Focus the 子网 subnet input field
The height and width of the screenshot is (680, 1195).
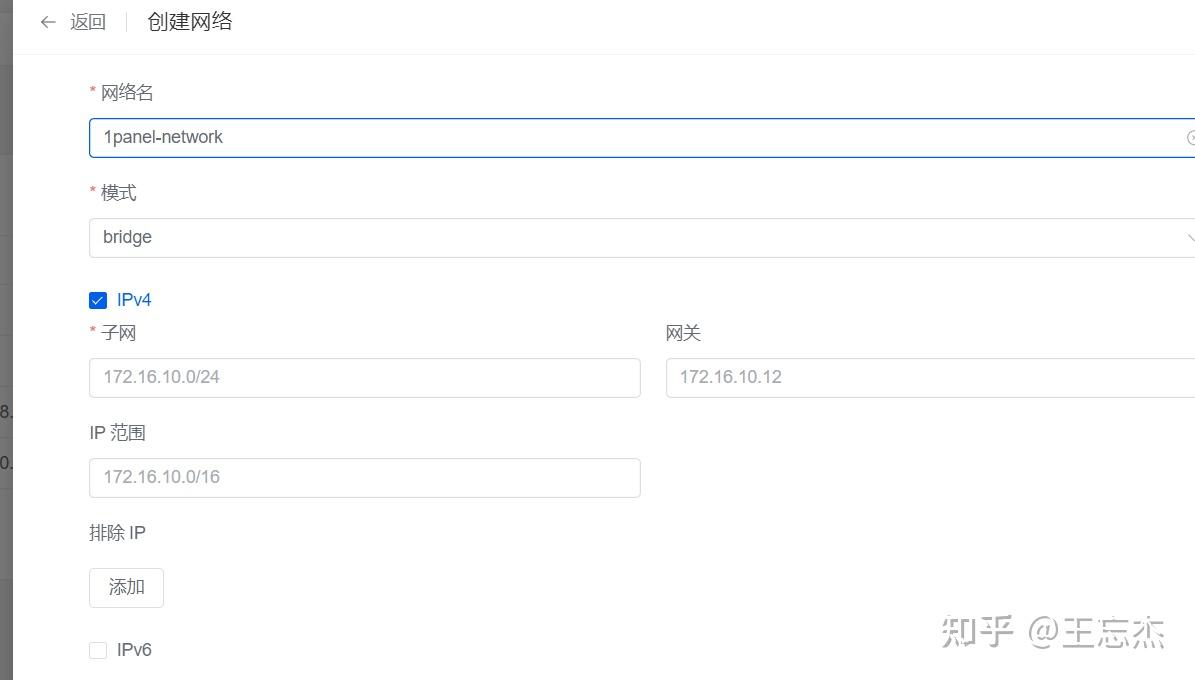[x=365, y=377]
